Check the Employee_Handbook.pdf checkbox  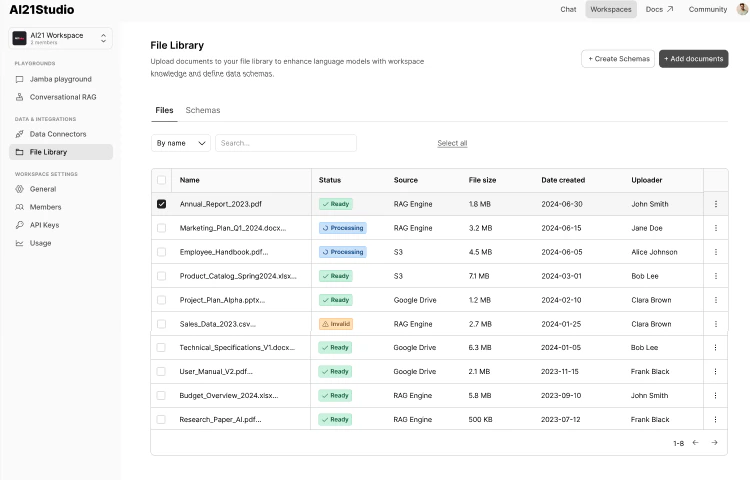click(161, 252)
